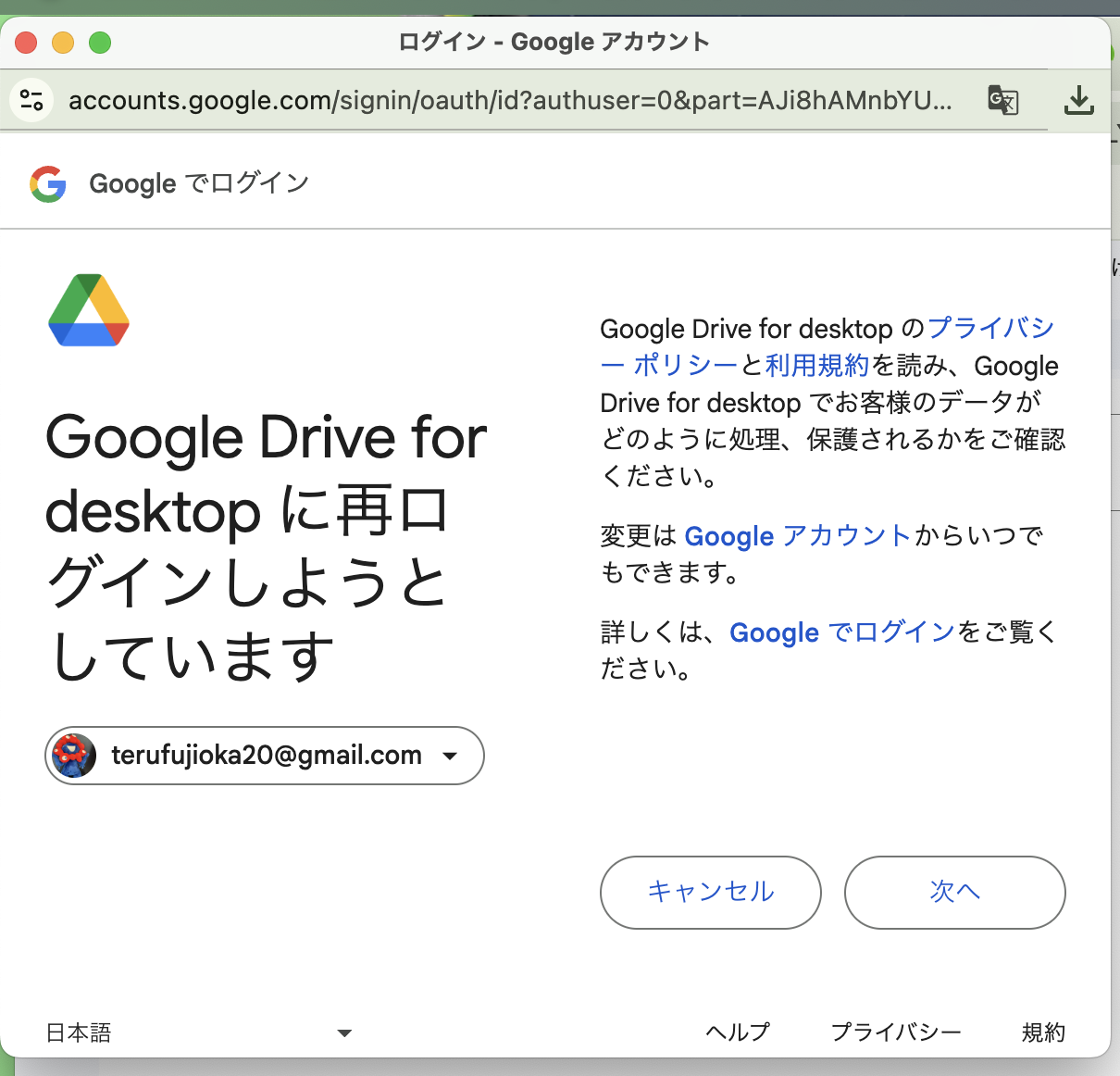Screen dimensions: 1120x1076
Task: Click the download icon beside the address bar
Action: [x=1078, y=100]
